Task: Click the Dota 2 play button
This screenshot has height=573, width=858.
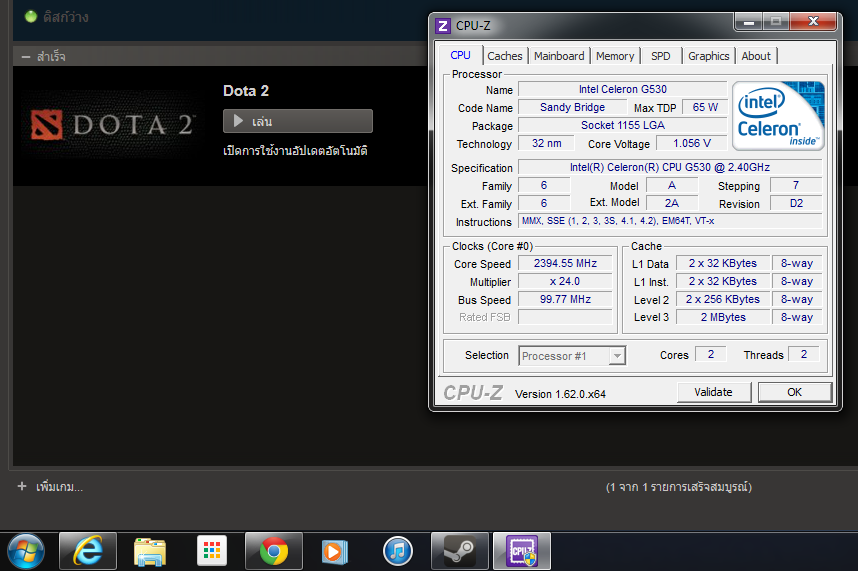Action: pos(298,121)
